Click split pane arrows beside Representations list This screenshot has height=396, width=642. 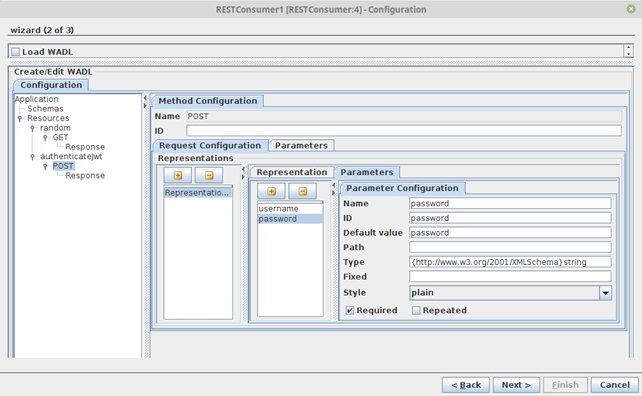(243, 173)
